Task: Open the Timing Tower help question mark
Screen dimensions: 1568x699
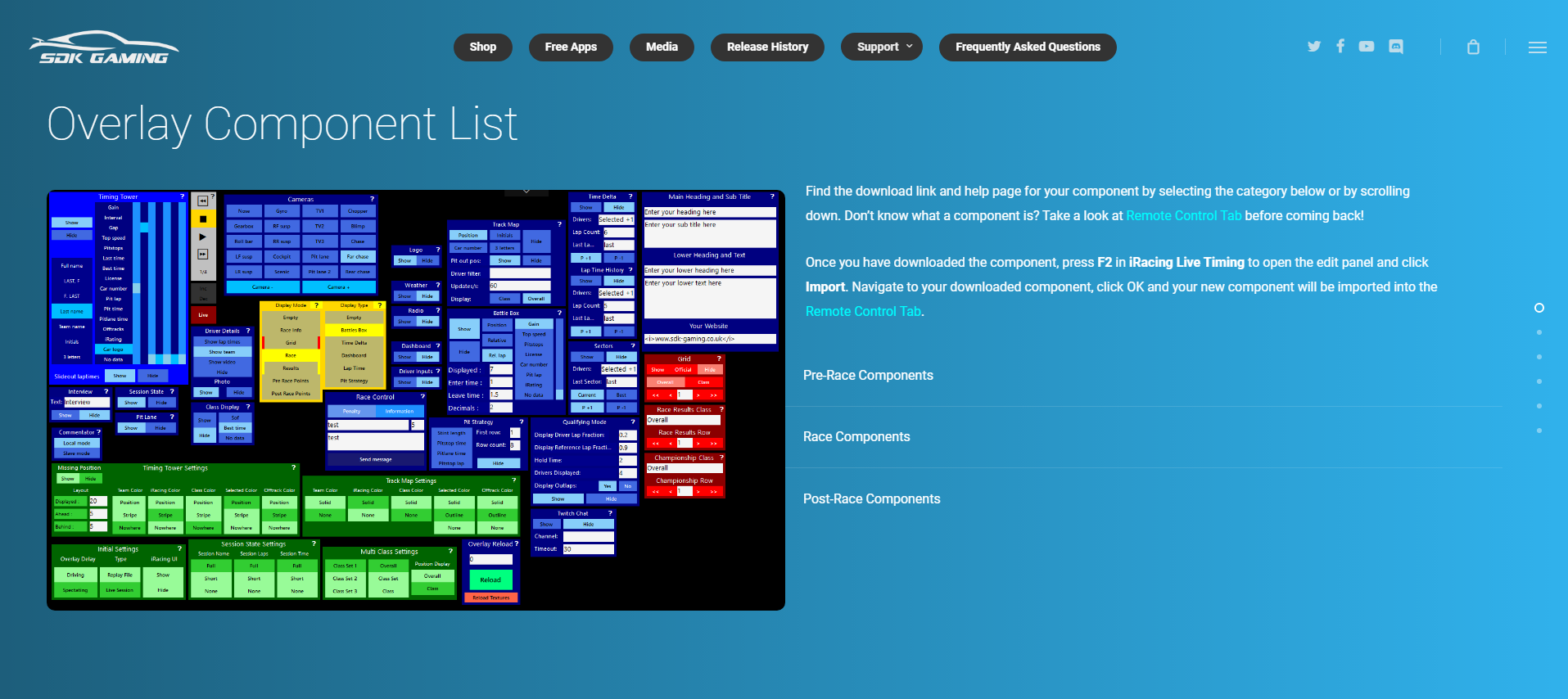Action: point(182,196)
